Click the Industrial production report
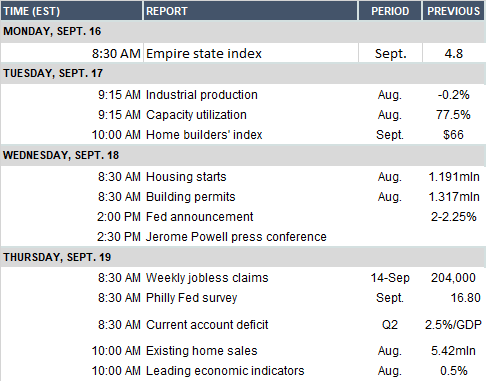This screenshot has width=486, height=381. [202, 95]
